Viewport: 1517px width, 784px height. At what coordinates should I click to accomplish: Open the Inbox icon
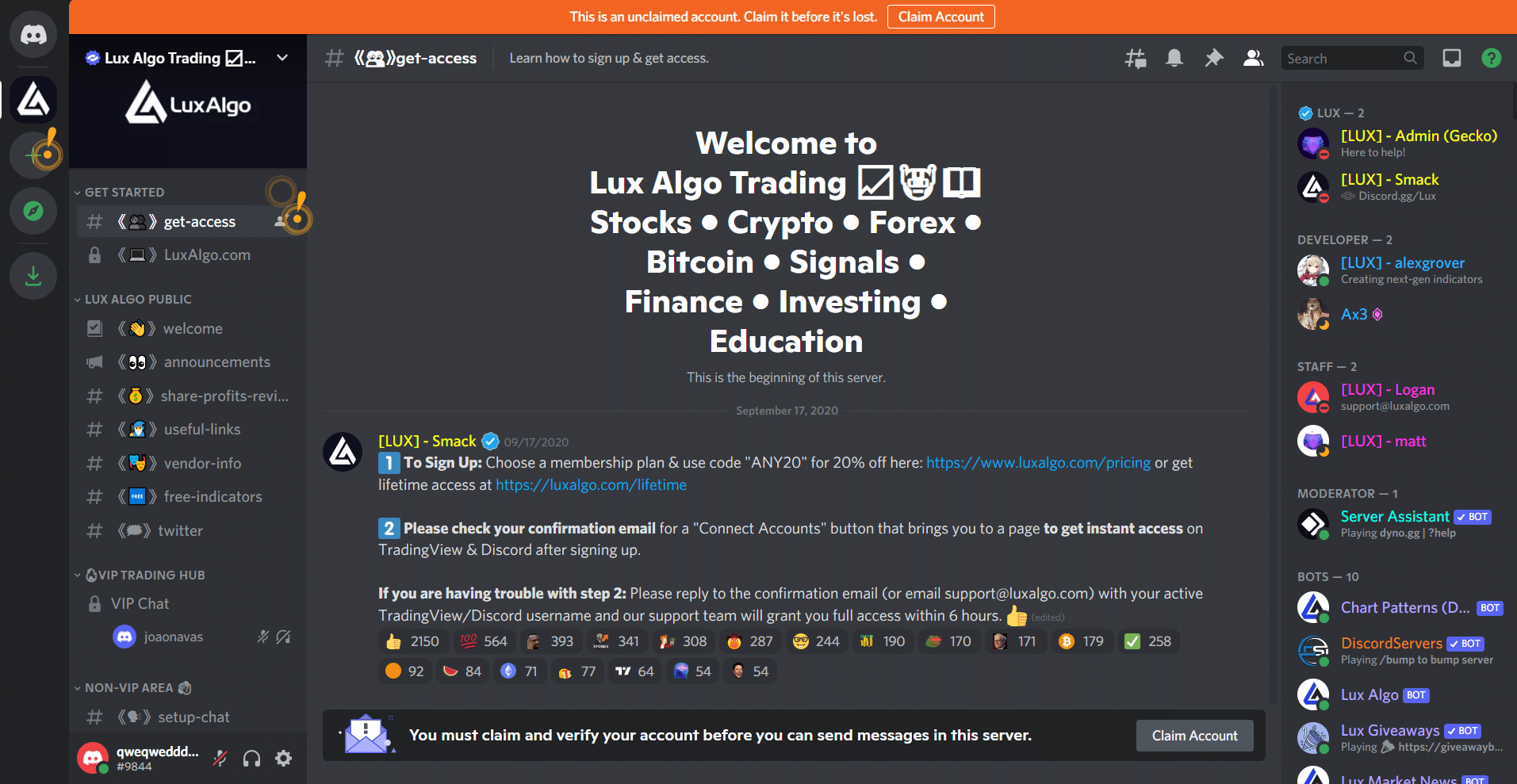1452,58
